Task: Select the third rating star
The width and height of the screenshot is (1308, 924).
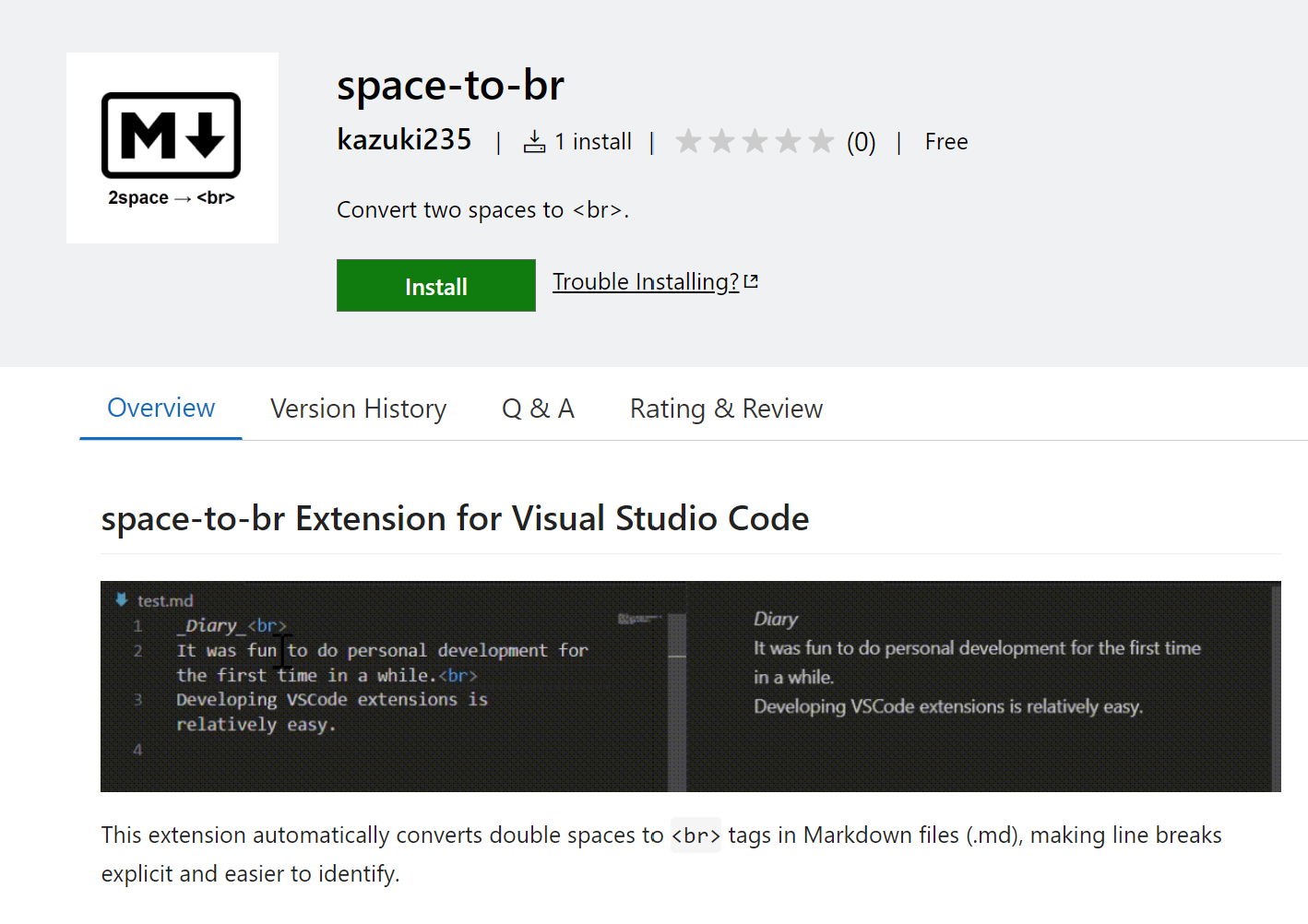Action: 755,140
